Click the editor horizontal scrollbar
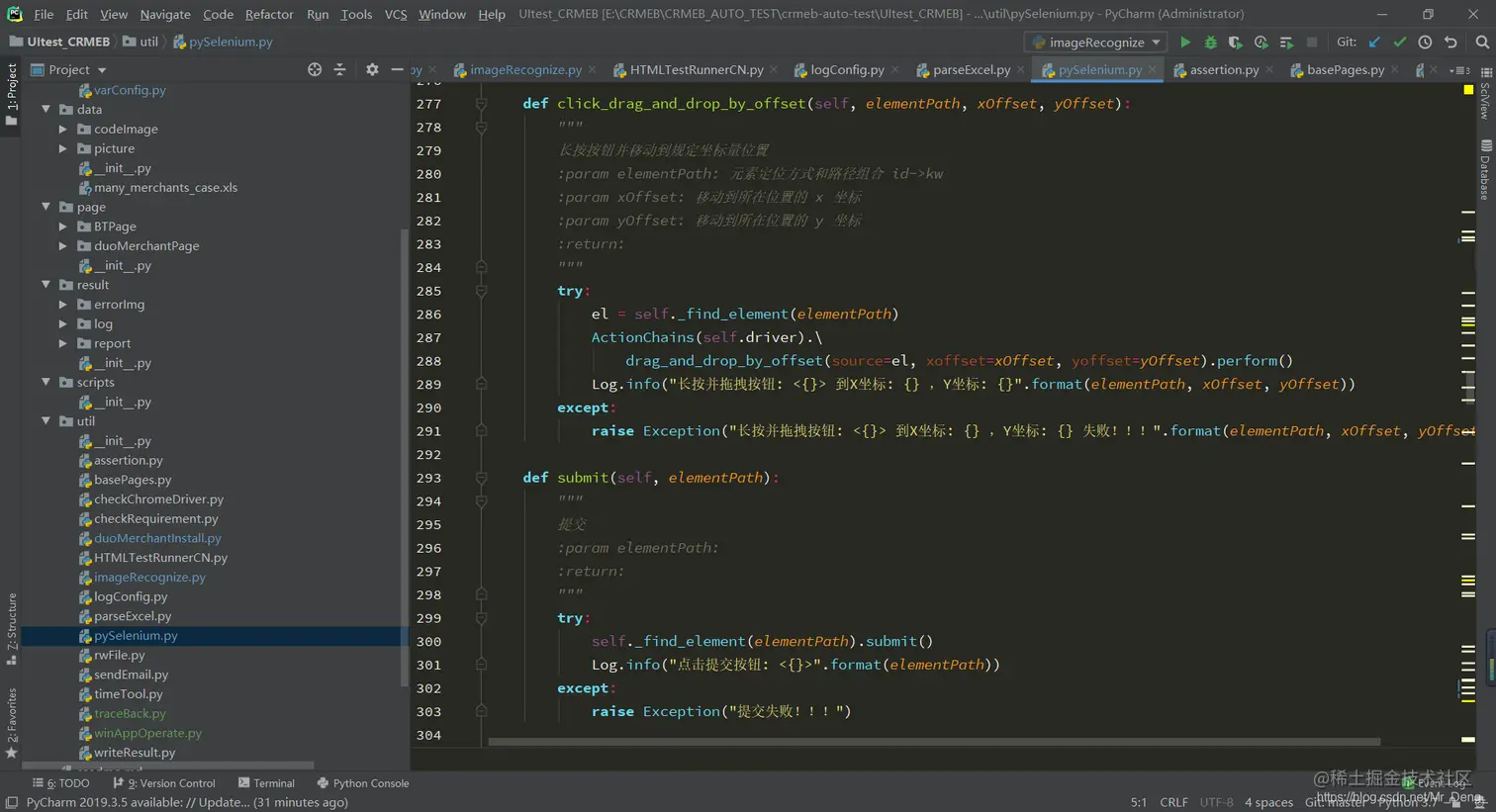This screenshot has height=812, width=1496. click(933, 741)
